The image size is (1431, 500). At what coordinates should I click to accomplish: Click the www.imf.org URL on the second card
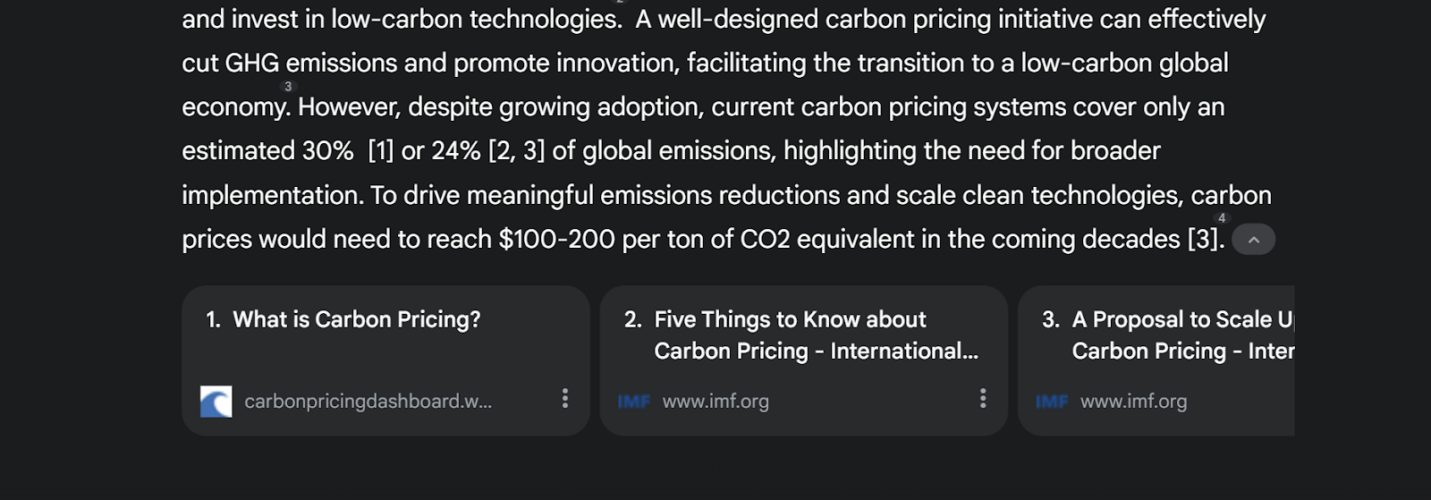point(715,401)
